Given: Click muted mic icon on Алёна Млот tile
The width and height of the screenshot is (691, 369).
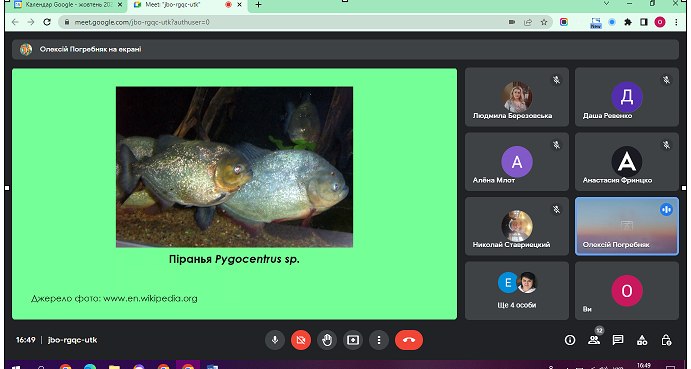Looking at the screenshot, I should pos(557,145).
